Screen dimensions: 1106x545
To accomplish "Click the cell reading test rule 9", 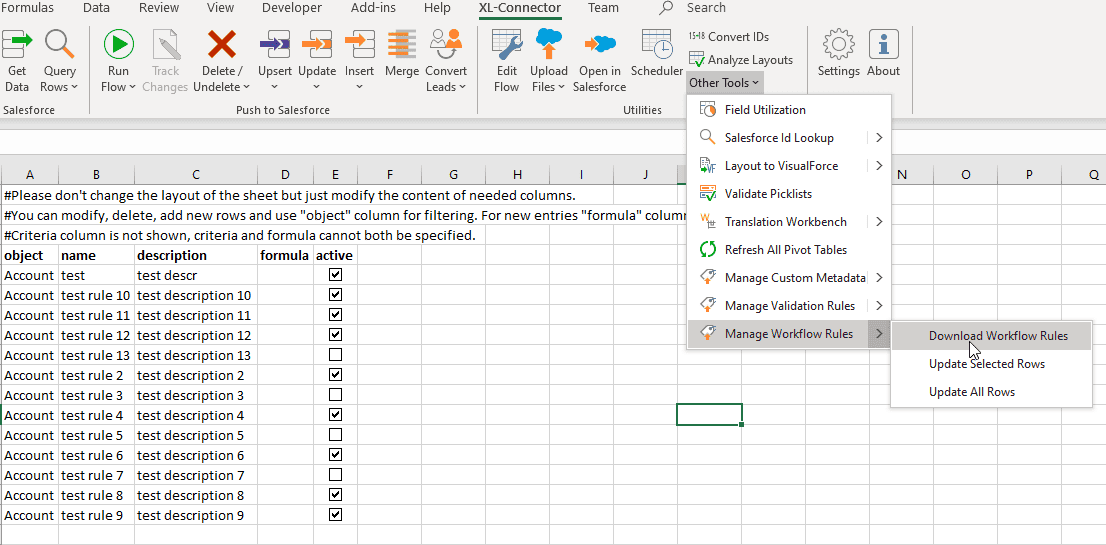I will [97, 515].
